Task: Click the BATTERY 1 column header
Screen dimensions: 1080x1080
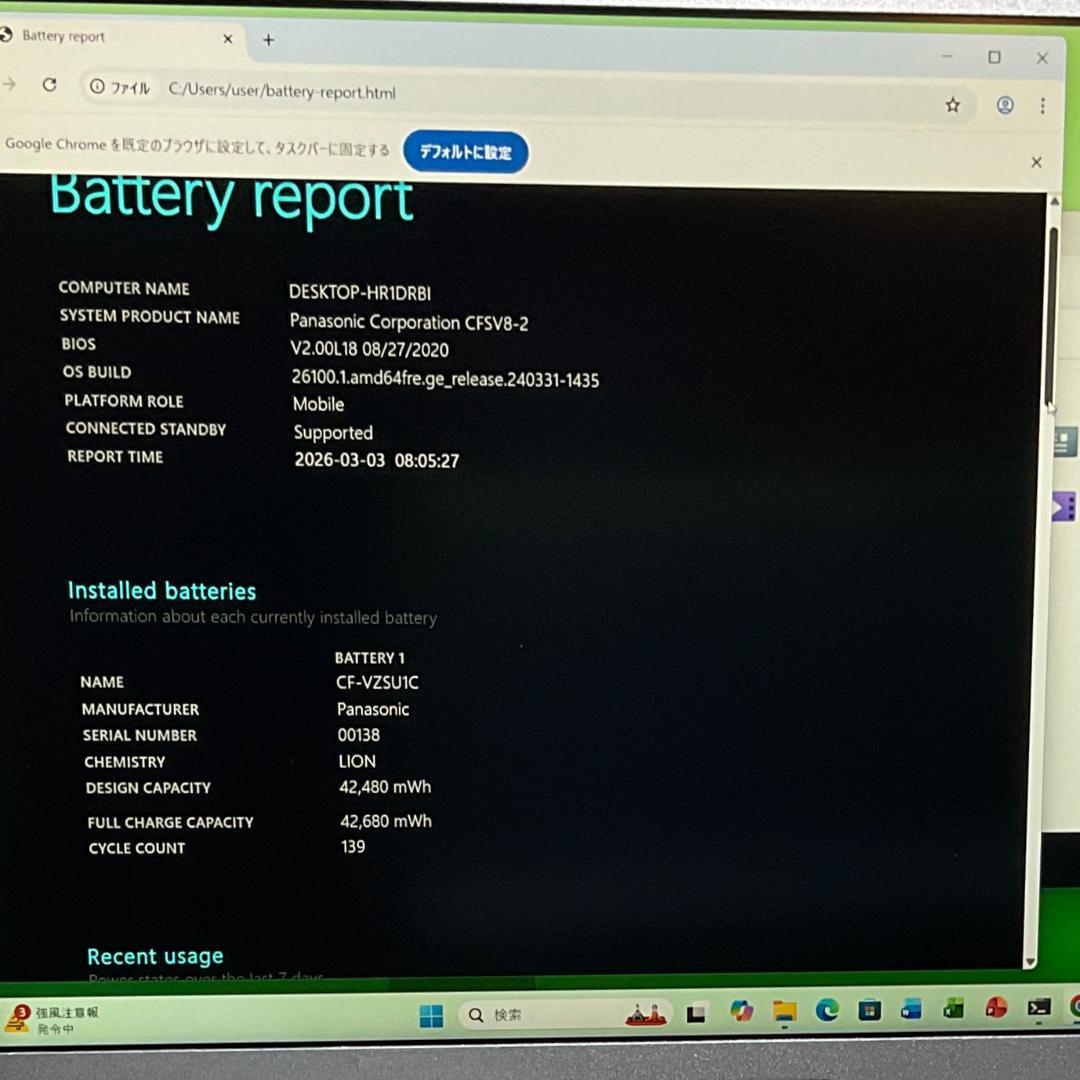Action: (x=370, y=658)
